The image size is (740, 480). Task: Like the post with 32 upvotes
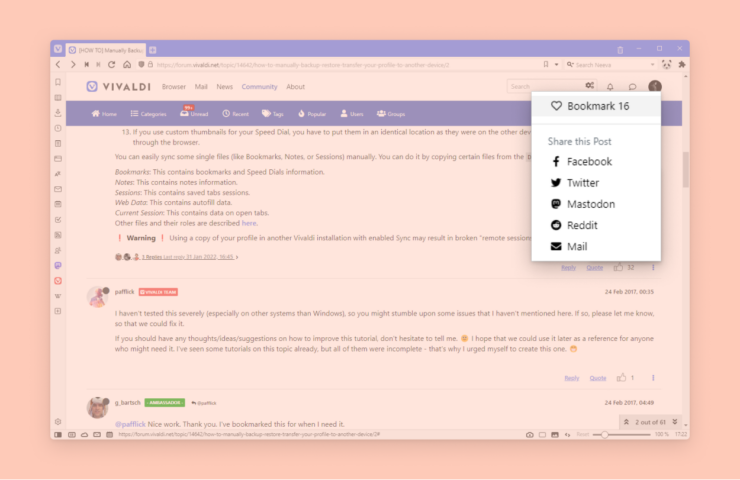point(618,268)
